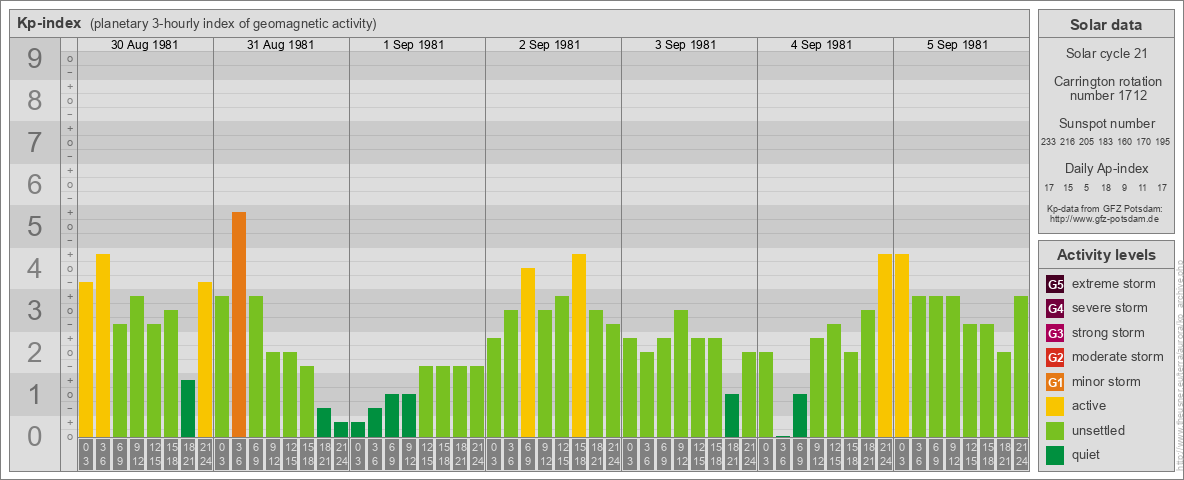The height and width of the screenshot is (480, 1184).
Task: Click the Sunspot number label
Action: (x=1106, y=124)
